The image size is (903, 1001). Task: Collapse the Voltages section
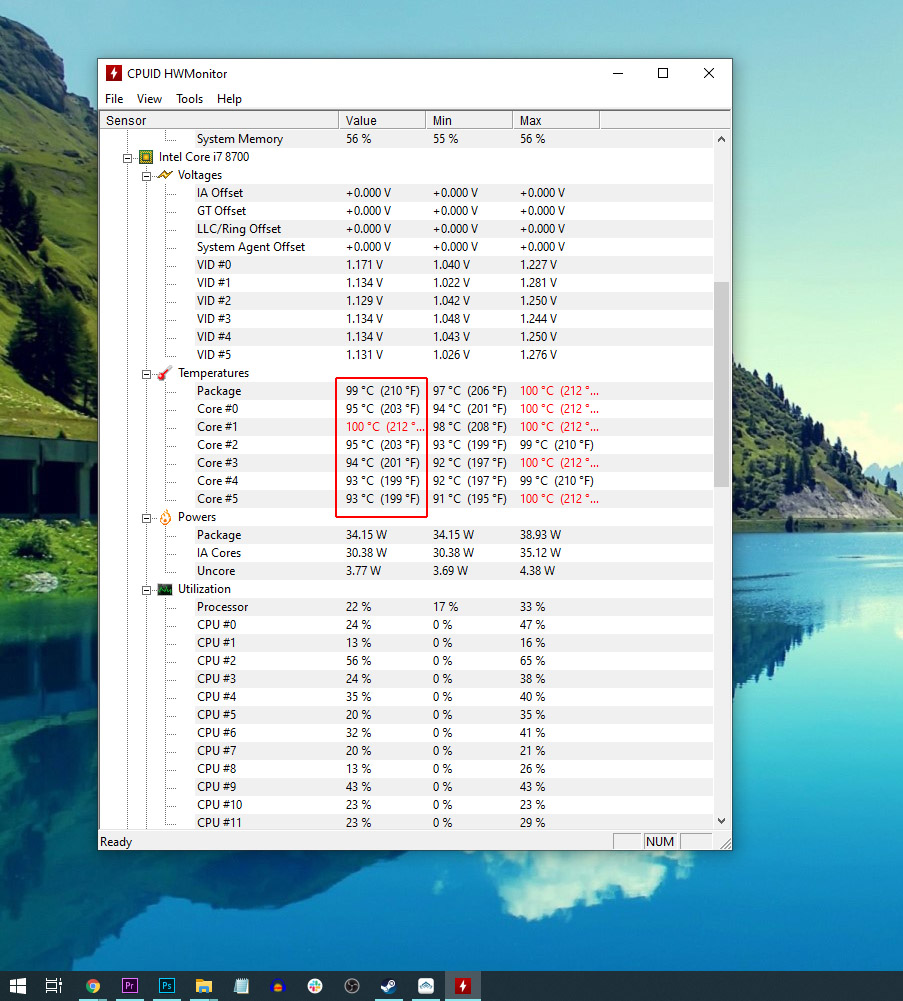tap(146, 176)
